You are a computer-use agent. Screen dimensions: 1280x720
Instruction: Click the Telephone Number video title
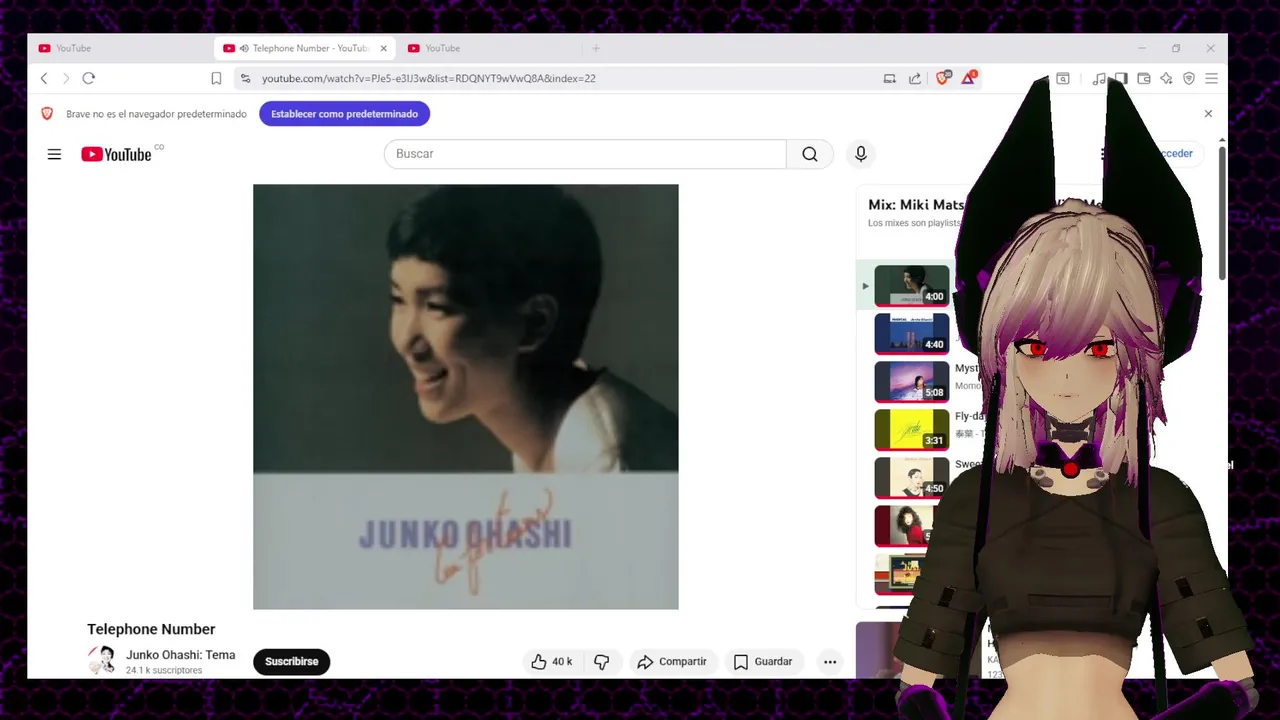click(151, 629)
